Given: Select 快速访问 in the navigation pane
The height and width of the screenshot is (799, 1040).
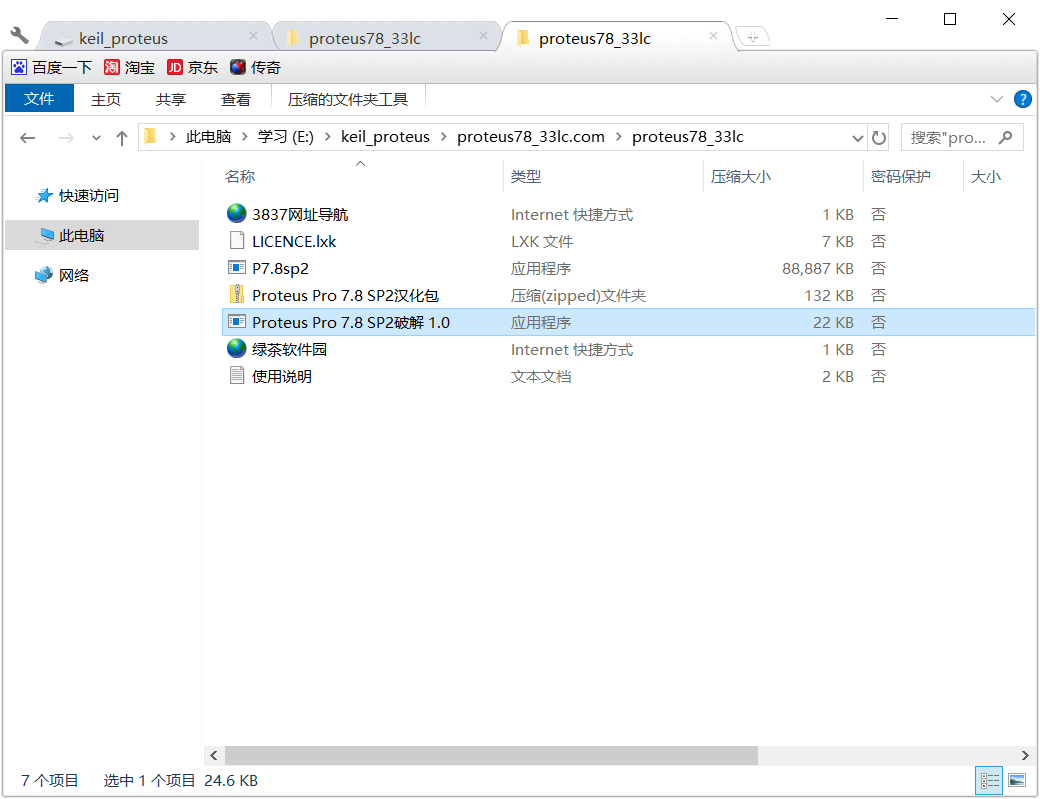Looking at the screenshot, I should coord(88,196).
